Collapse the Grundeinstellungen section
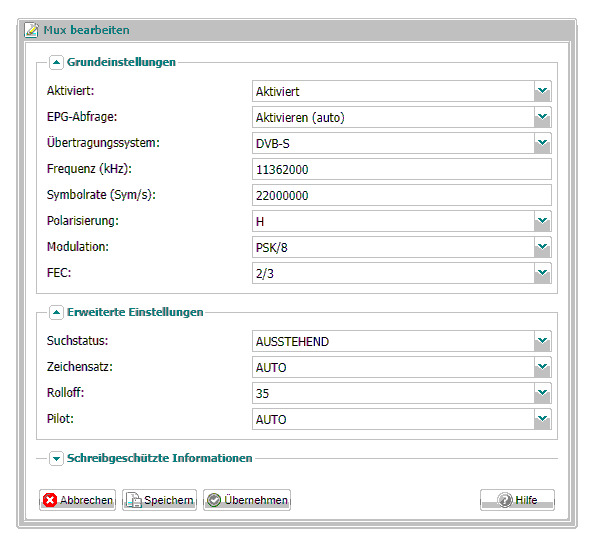This screenshot has height=556, width=609. click(x=56, y=62)
